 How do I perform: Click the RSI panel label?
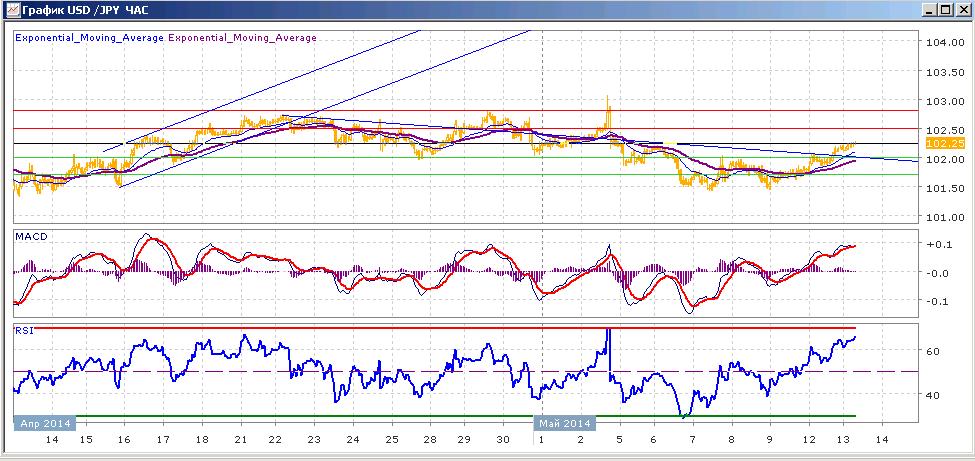(24, 330)
